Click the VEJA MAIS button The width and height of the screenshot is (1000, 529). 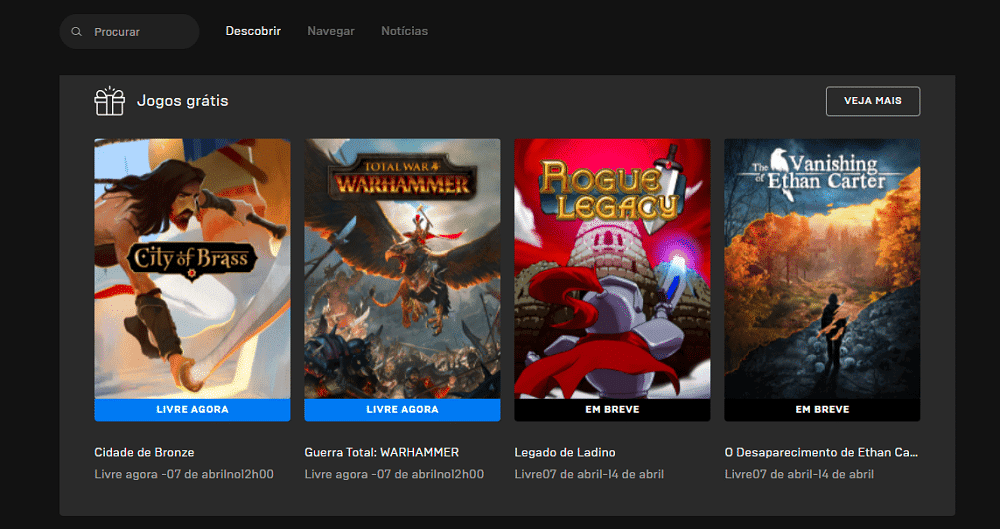coord(873,101)
